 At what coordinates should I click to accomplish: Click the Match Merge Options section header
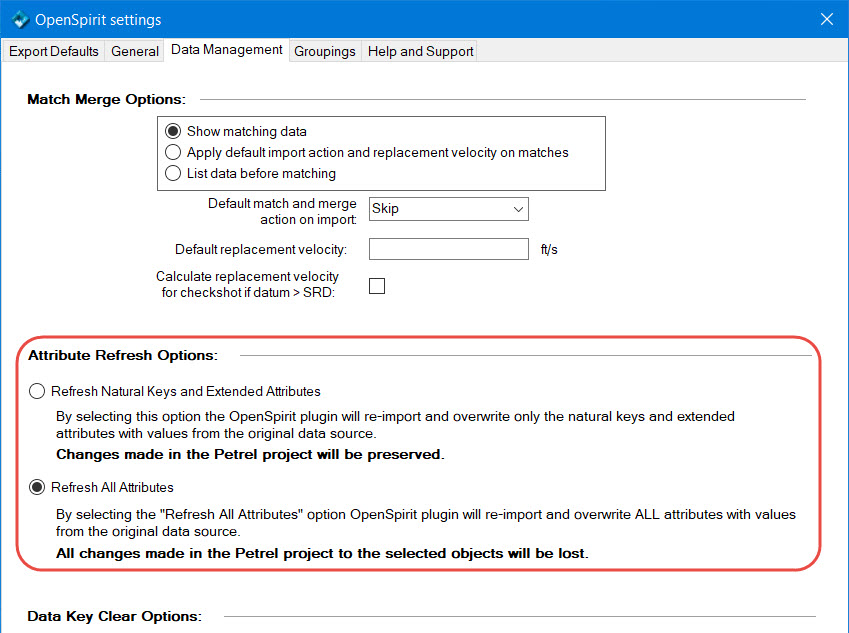pyautogui.click(x=106, y=99)
